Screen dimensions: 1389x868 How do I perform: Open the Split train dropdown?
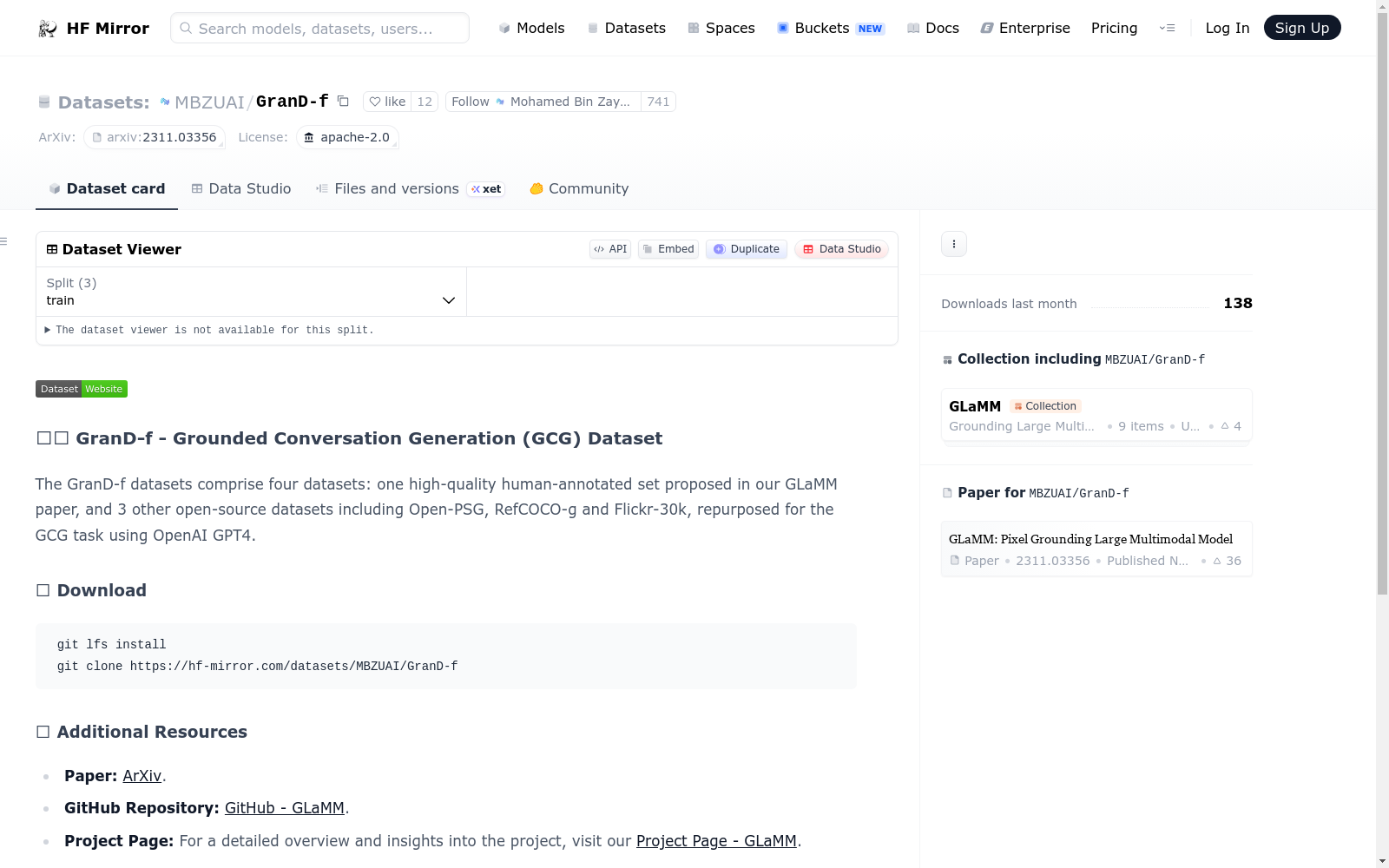[251, 292]
